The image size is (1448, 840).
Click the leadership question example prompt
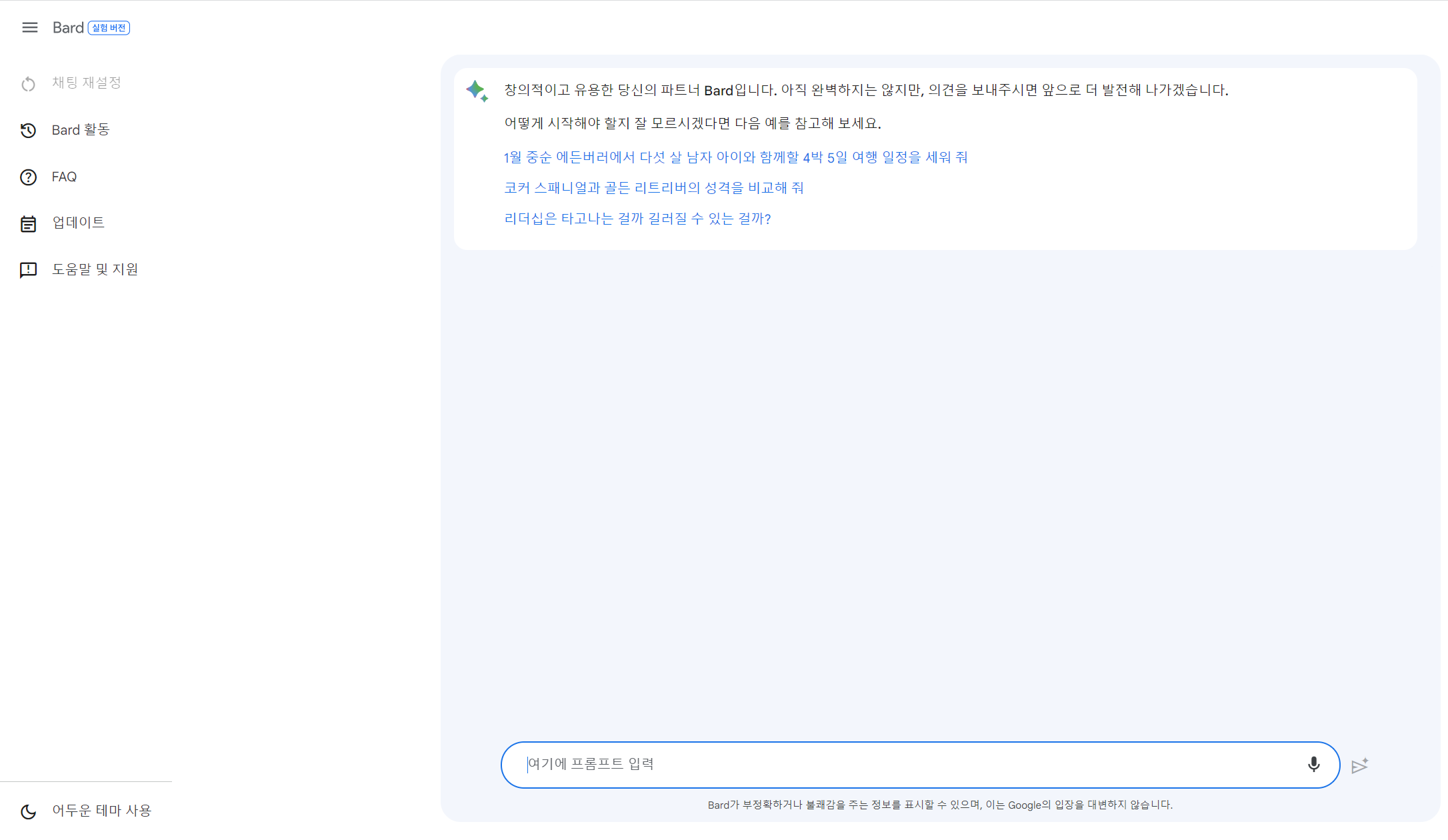tap(637, 219)
